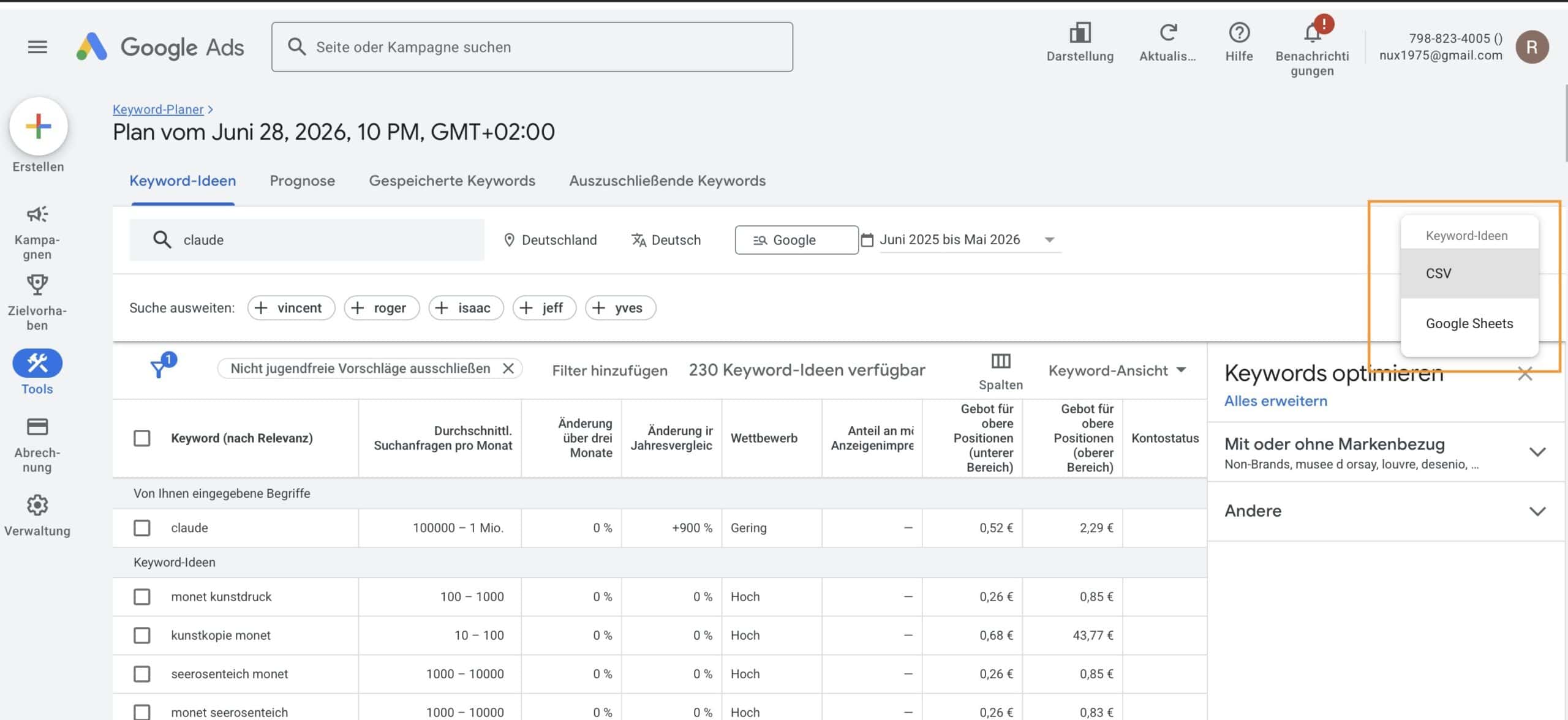Click the Google Ads logo
1568x720 pixels.
click(x=160, y=47)
